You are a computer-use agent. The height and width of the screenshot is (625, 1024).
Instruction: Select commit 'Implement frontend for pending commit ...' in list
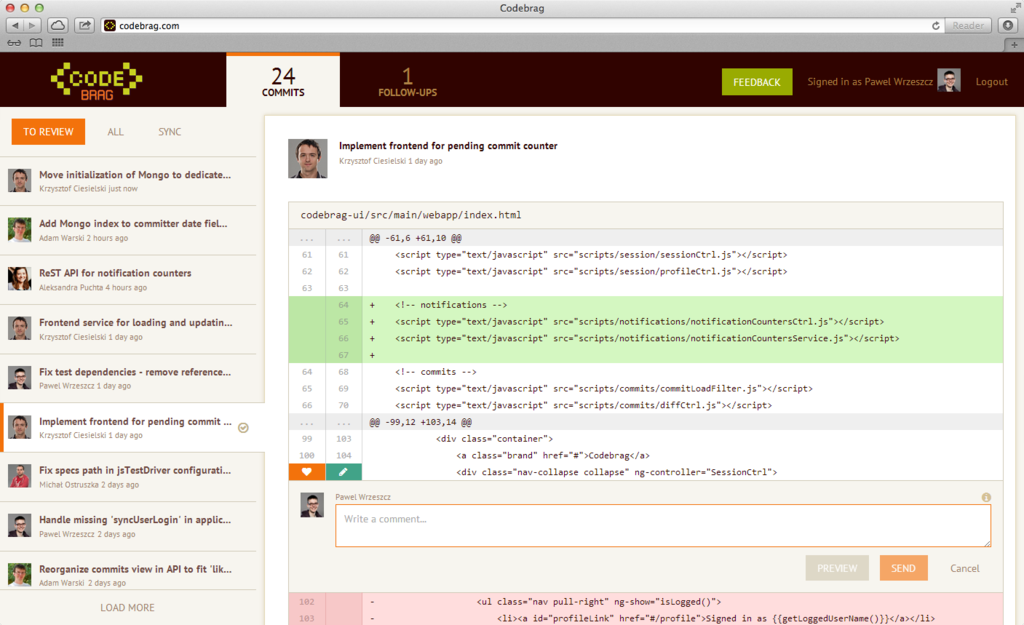(131, 428)
